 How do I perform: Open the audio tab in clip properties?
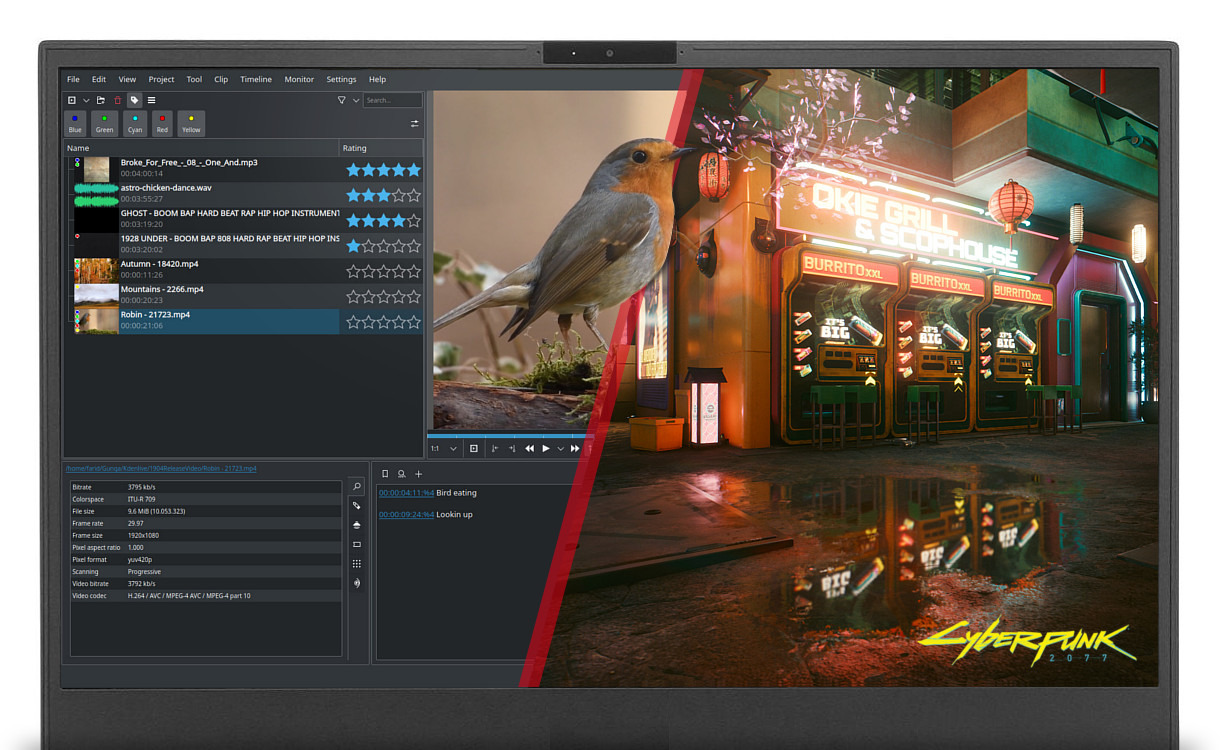(x=357, y=583)
